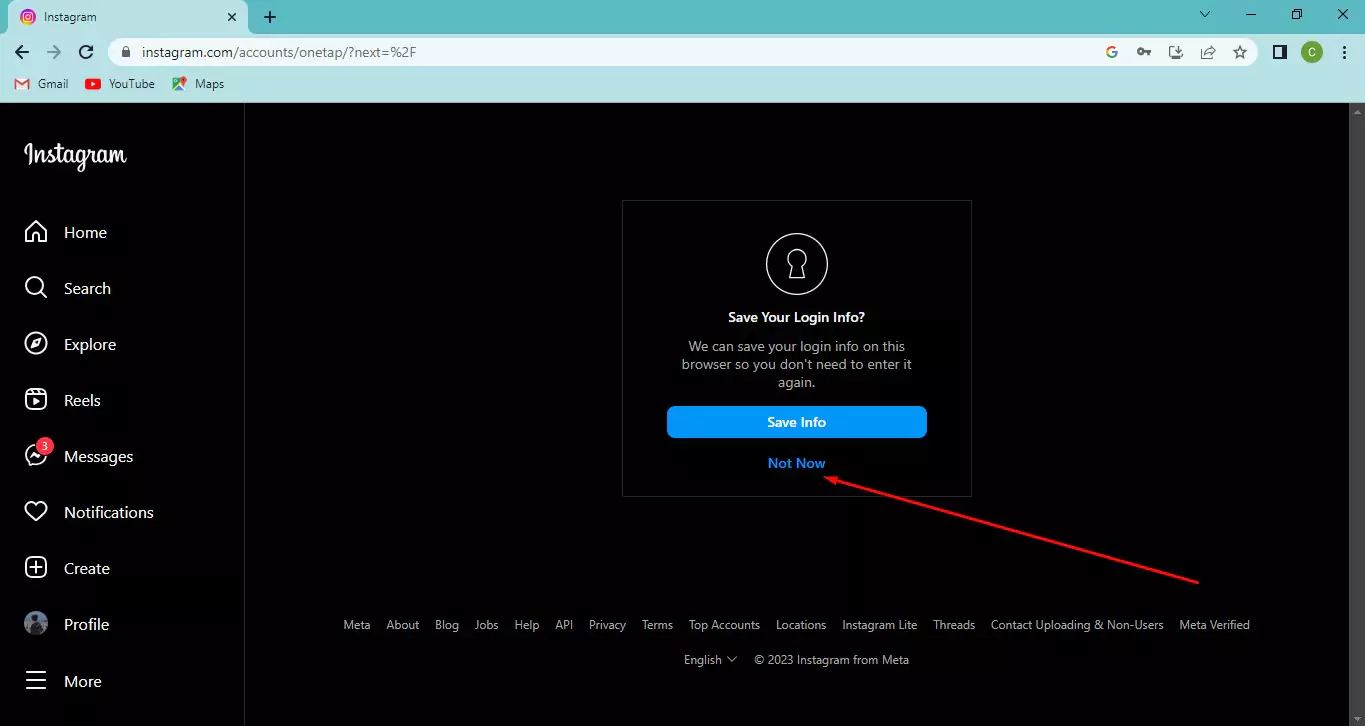Click the Privacy footer link

click(607, 625)
